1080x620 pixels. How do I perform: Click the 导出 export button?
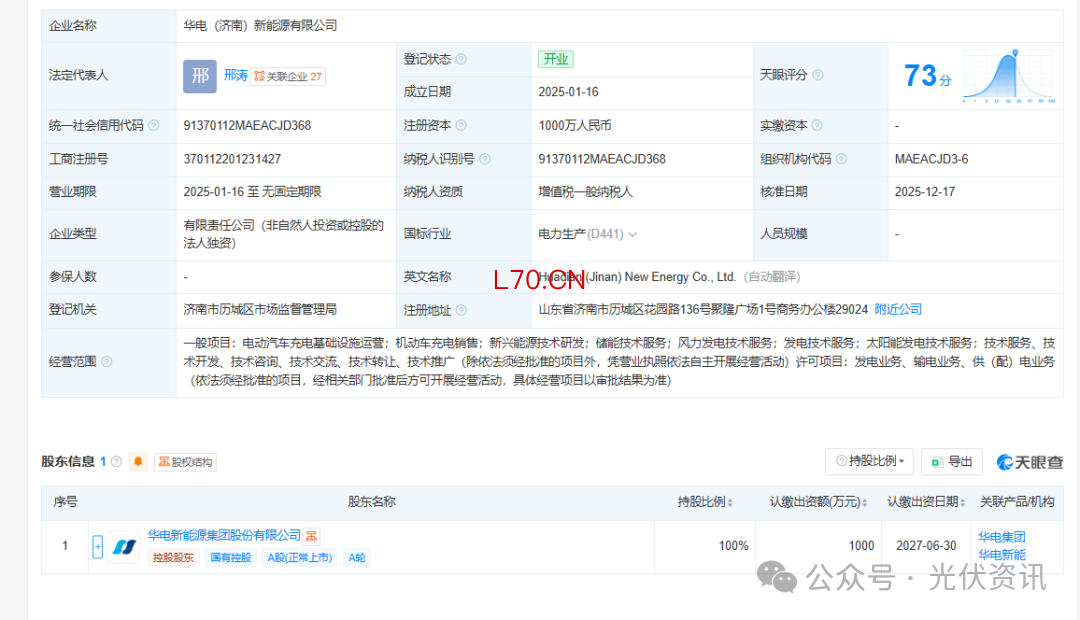click(951, 461)
